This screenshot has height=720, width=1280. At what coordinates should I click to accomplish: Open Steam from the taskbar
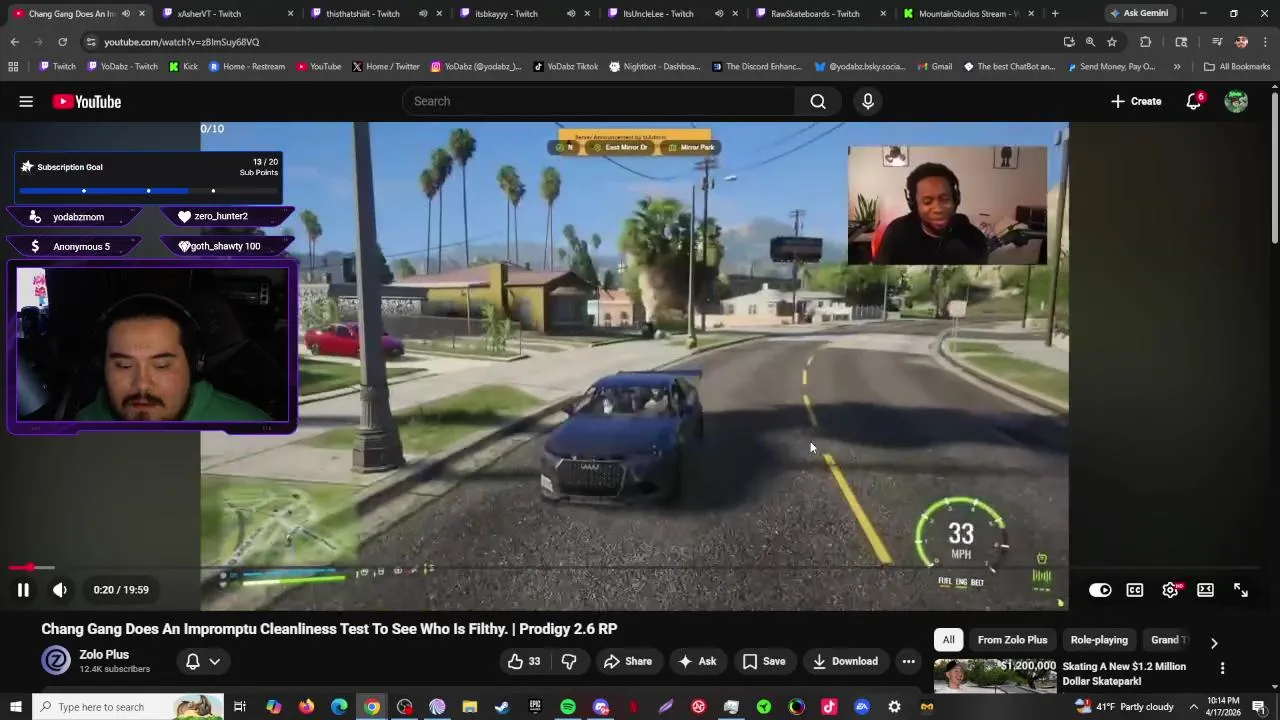coord(502,707)
